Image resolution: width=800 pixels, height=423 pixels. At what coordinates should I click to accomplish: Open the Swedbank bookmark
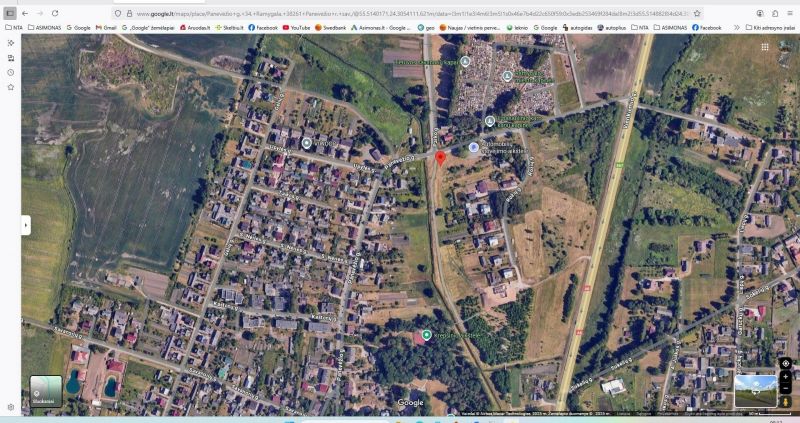coord(331,28)
